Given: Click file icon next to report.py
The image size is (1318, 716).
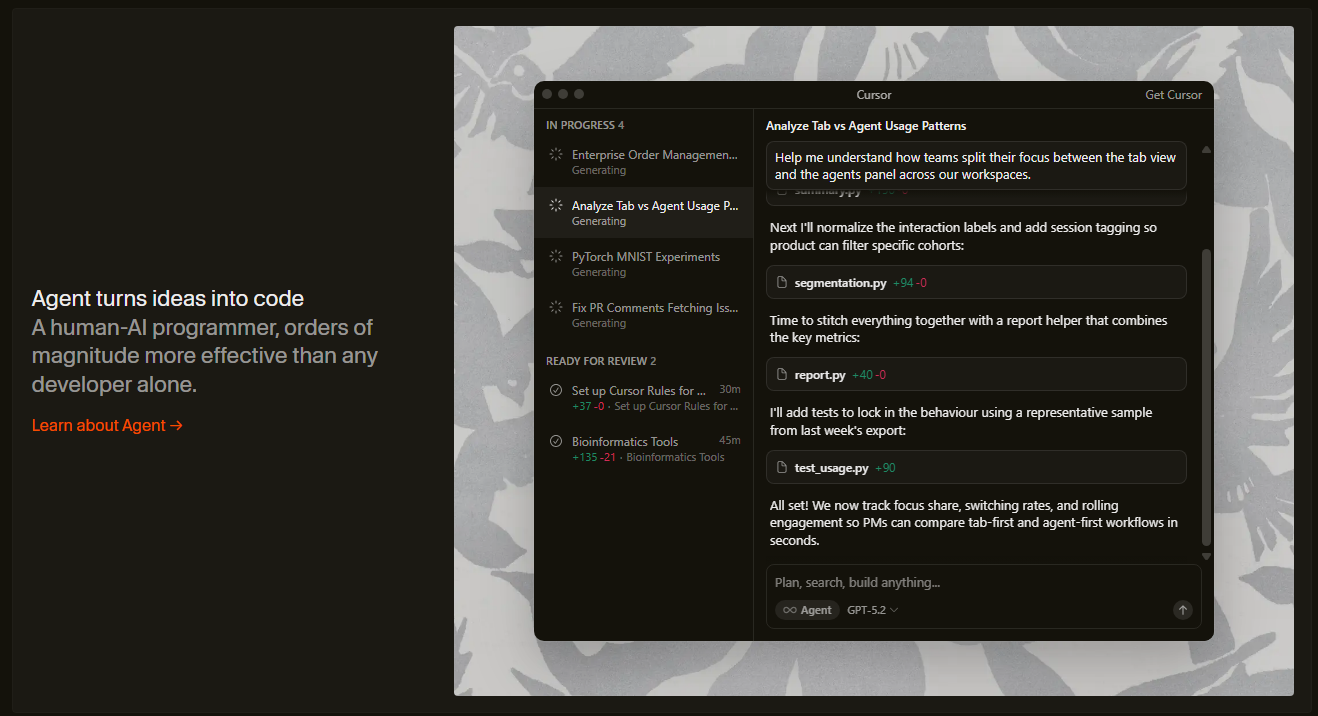Looking at the screenshot, I should (783, 375).
